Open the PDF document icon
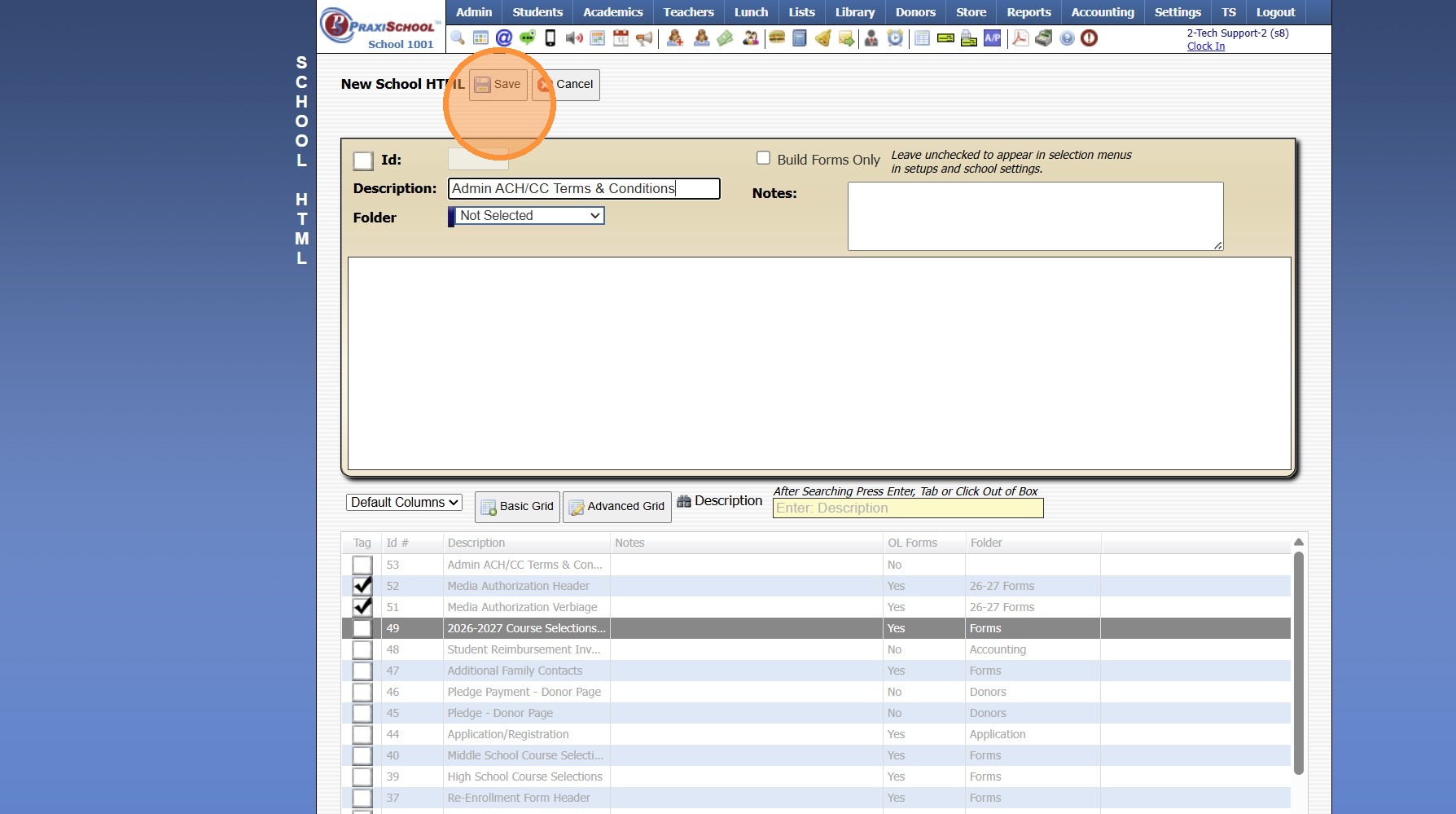Viewport: 1456px width, 814px height. (x=1020, y=38)
